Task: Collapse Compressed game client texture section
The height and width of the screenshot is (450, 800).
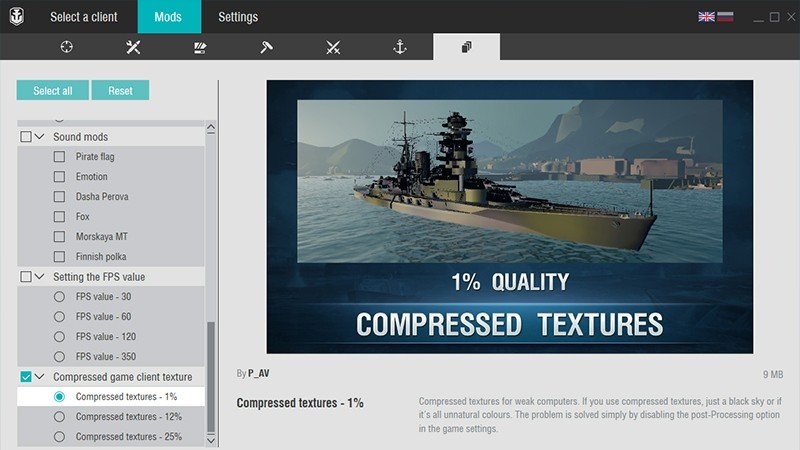Action: pos(40,377)
